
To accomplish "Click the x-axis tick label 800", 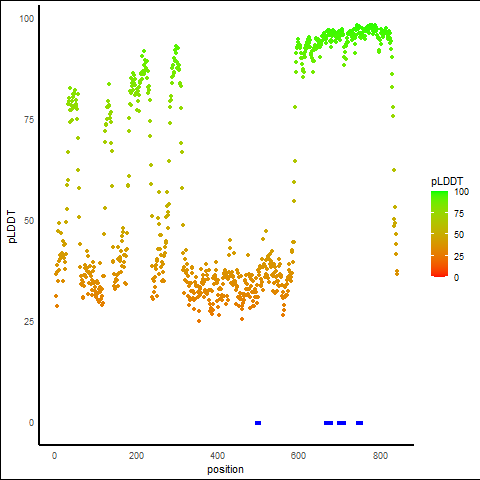I will pyautogui.click(x=380, y=456).
